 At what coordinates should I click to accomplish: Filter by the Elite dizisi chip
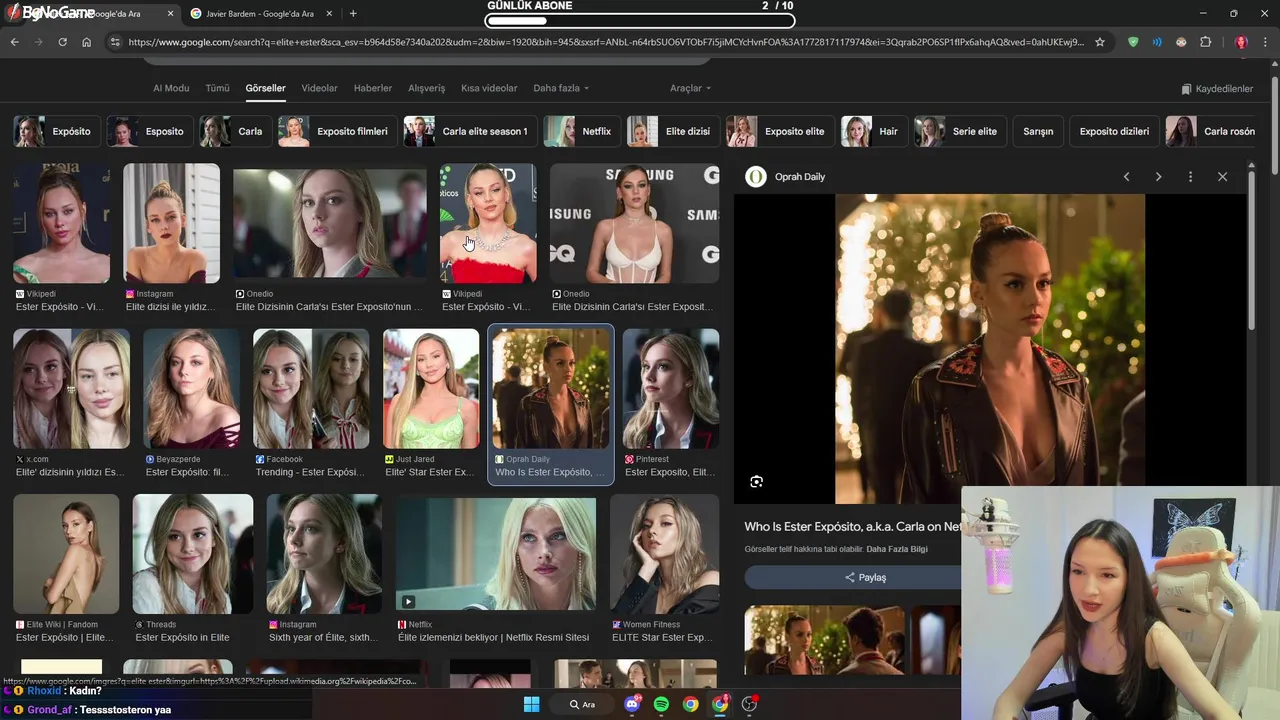tap(673, 131)
